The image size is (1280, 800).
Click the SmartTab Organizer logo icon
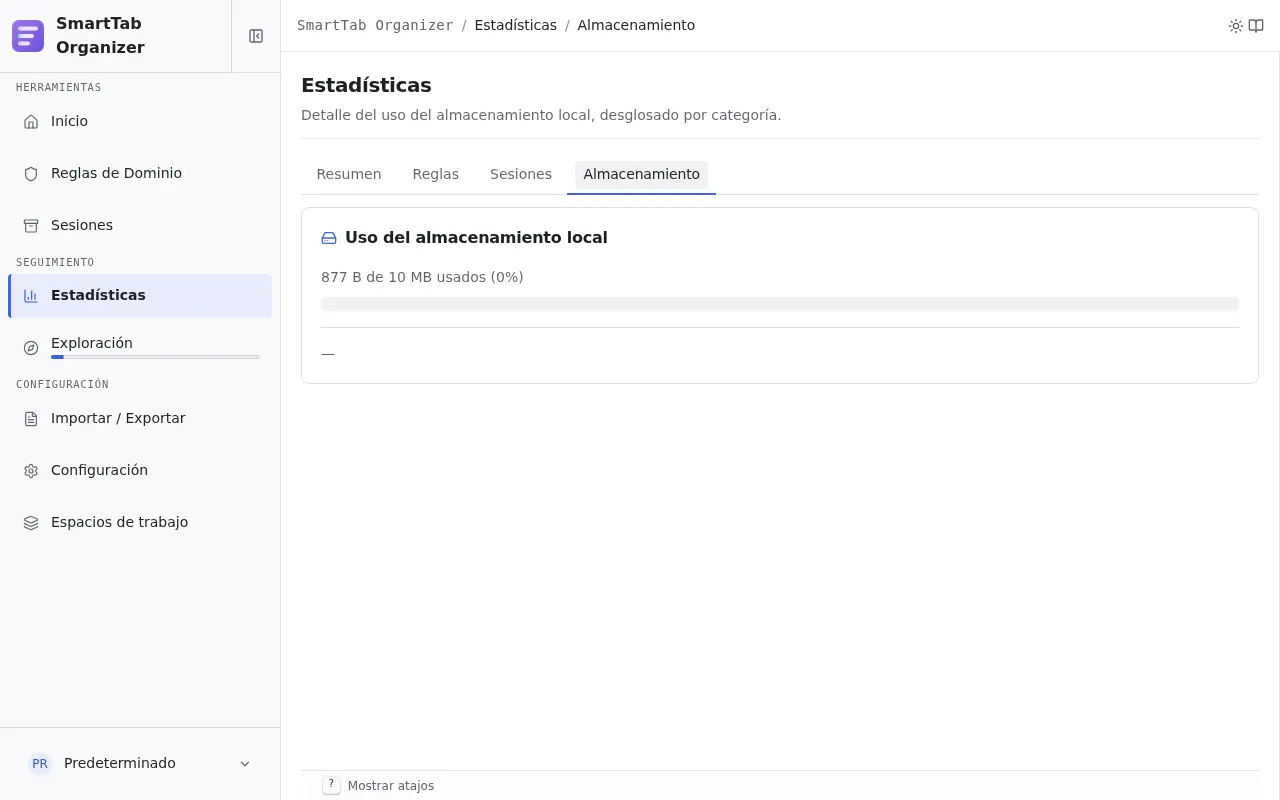point(28,36)
